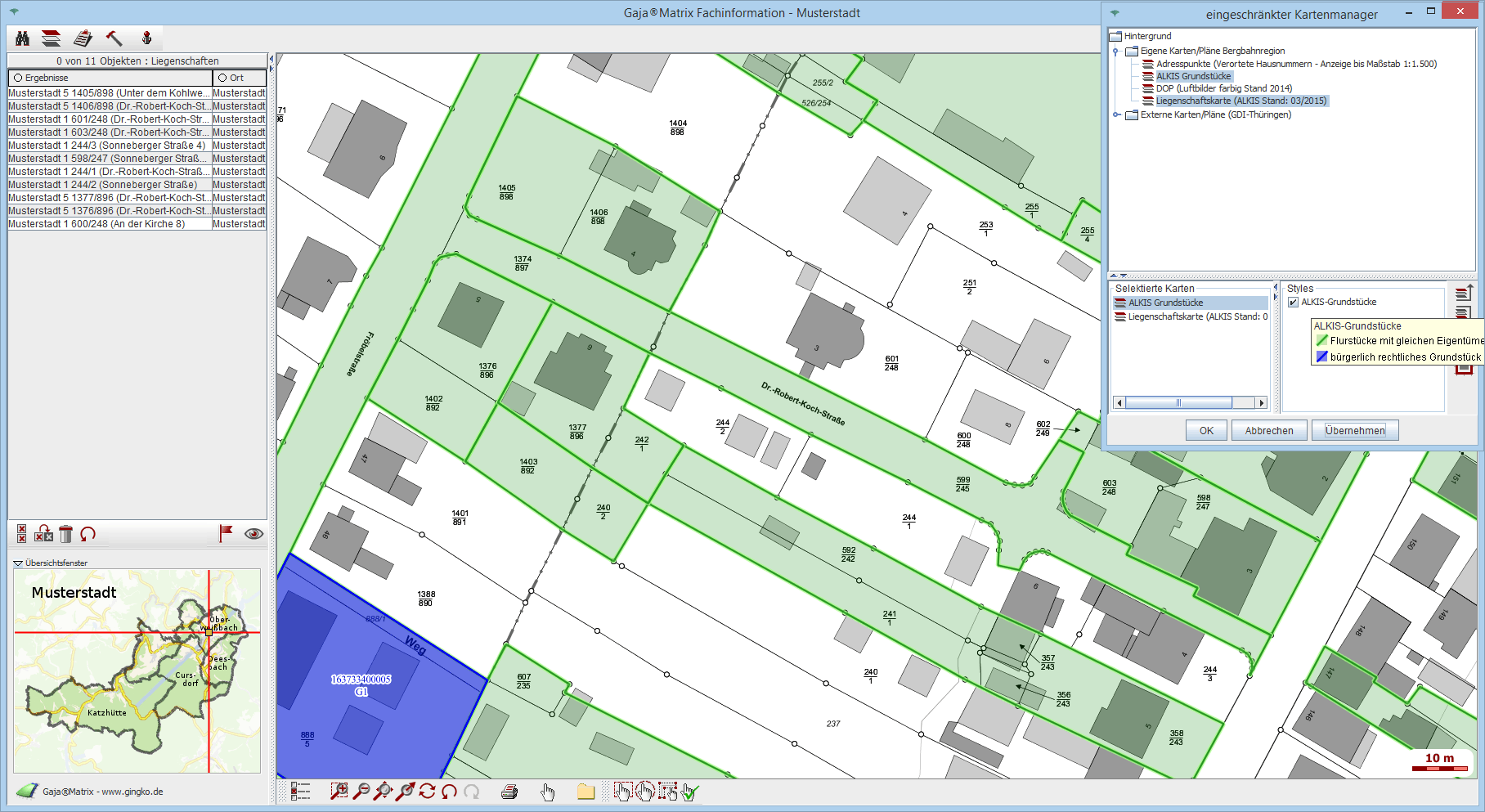
Task: Toggle the eye visibility icon
Action: [253, 534]
